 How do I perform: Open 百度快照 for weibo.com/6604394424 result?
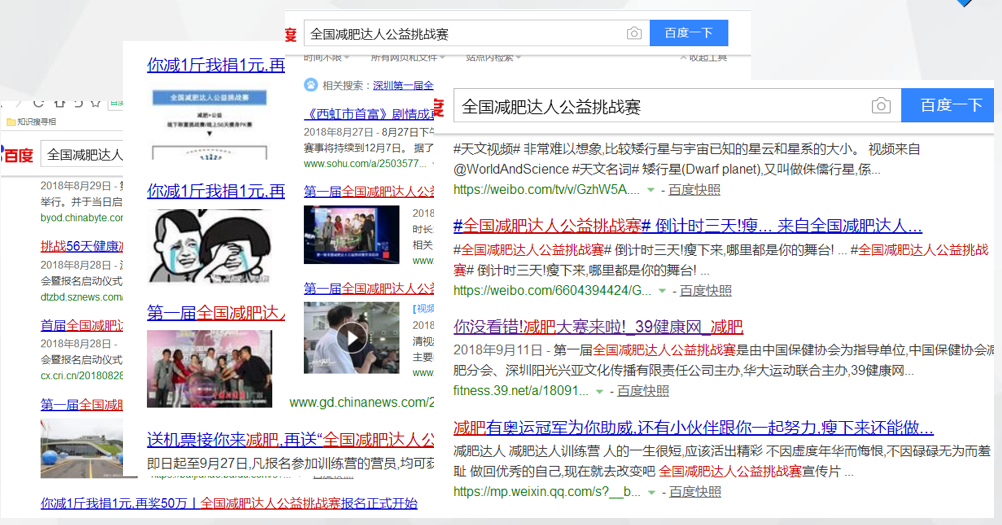point(705,291)
